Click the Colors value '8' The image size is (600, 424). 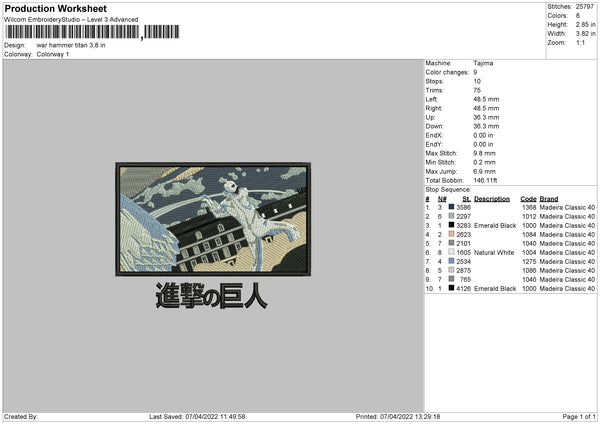(x=577, y=16)
